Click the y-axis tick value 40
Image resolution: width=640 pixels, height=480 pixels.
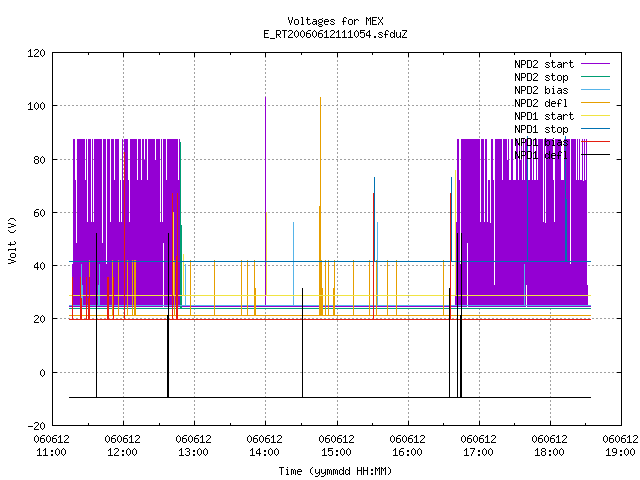pos(40,266)
